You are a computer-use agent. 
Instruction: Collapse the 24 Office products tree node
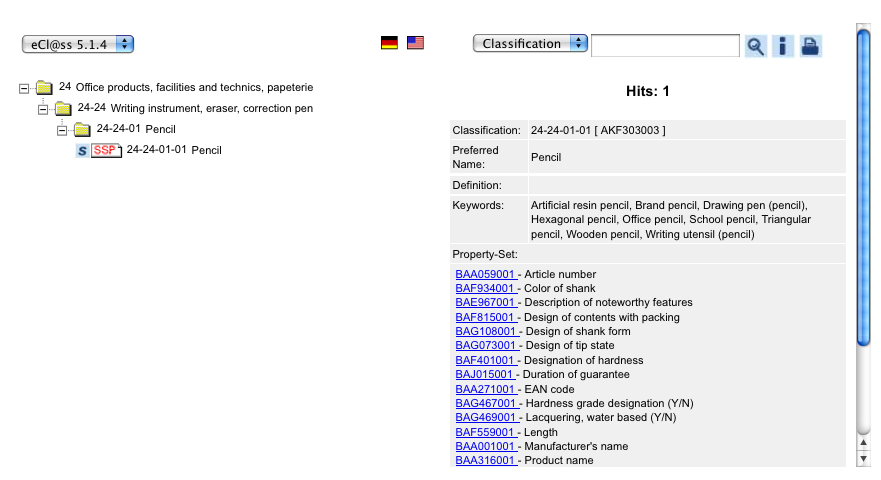click(24, 87)
